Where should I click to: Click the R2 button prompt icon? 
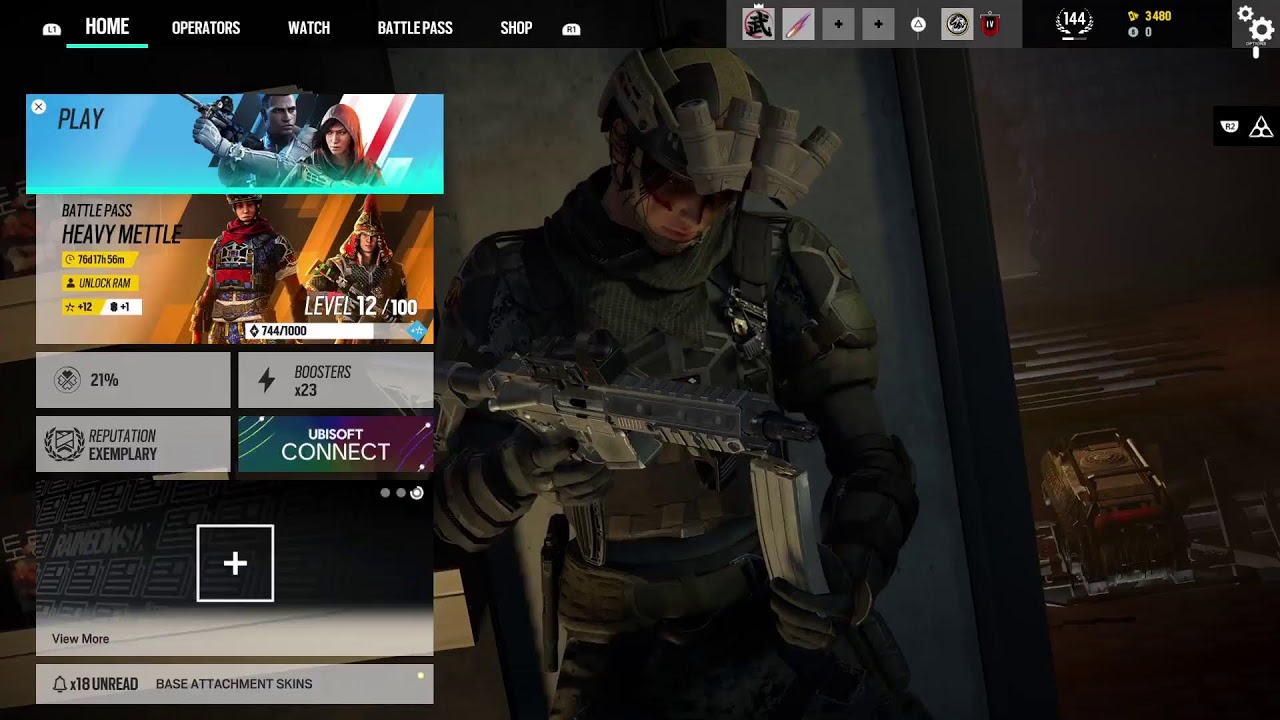tap(1230, 126)
